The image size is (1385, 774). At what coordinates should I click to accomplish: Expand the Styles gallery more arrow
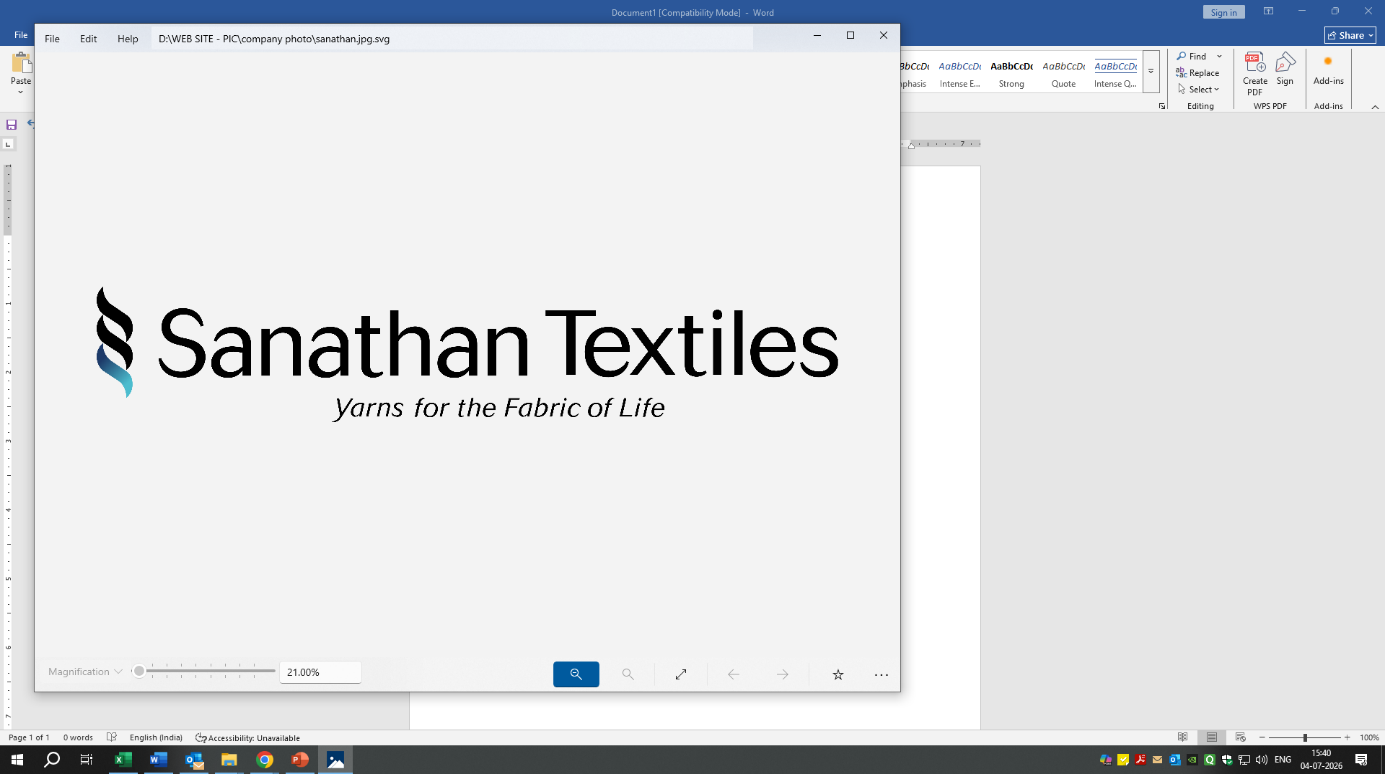1151,71
